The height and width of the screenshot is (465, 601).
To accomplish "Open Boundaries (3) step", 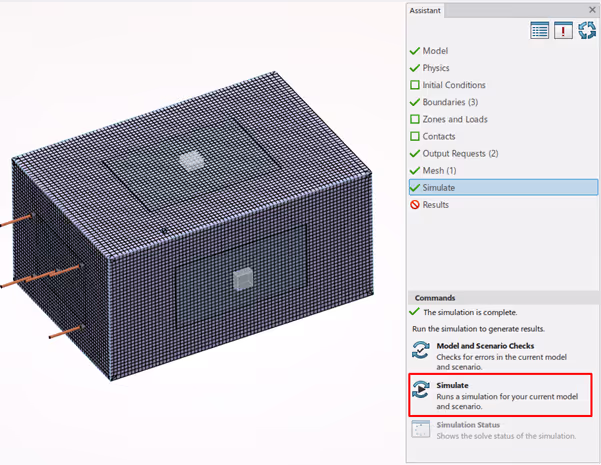I will [x=450, y=102].
